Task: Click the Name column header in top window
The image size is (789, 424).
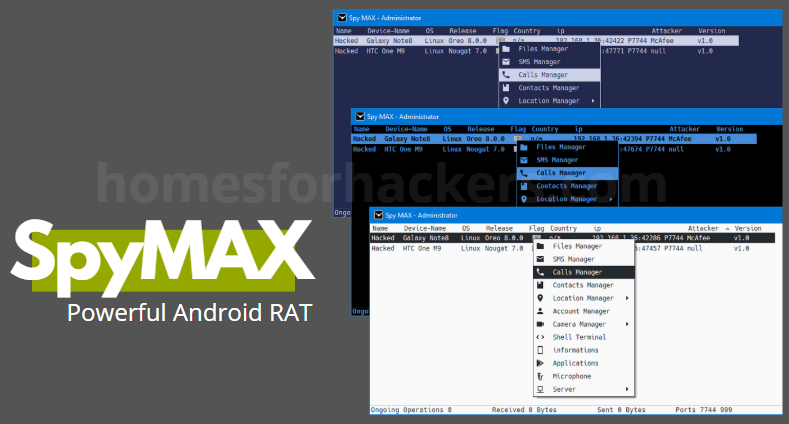Action: (344, 31)
